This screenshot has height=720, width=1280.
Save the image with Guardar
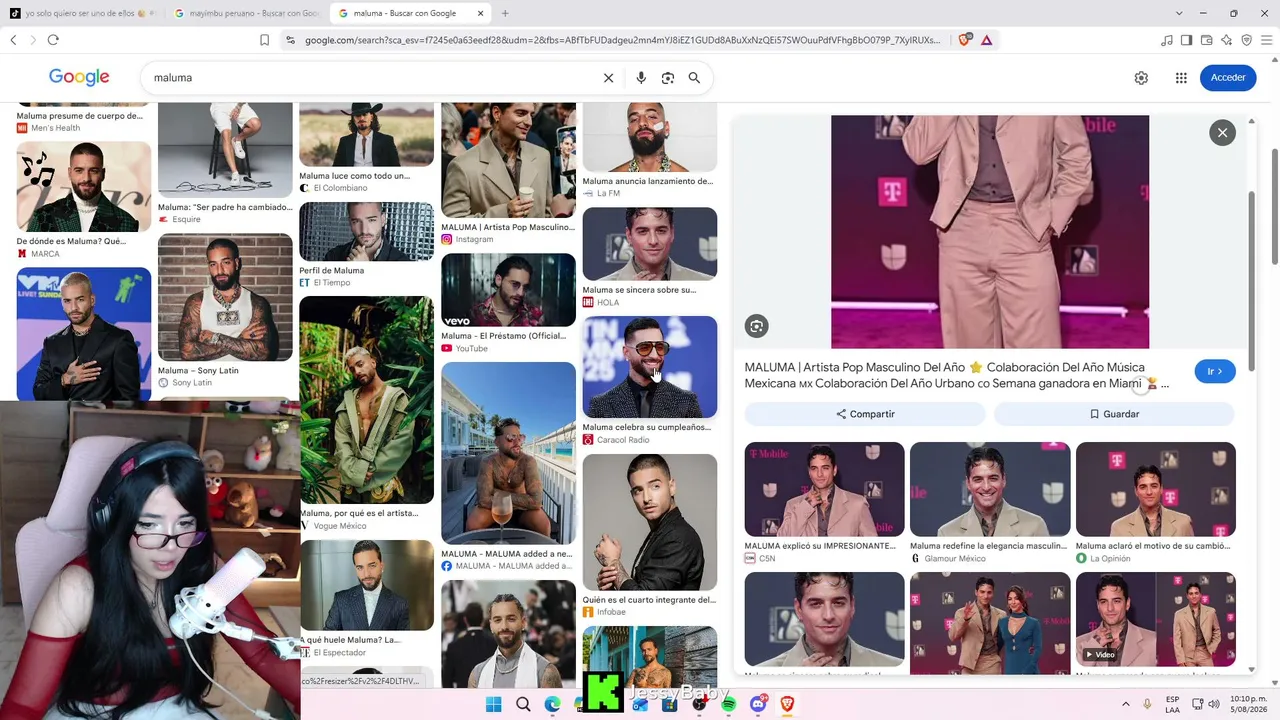pos(1114,414)
